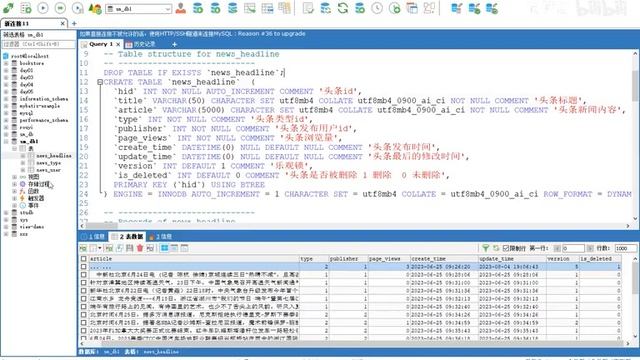Click the schema sync tool icon

[x=325, y=8]
